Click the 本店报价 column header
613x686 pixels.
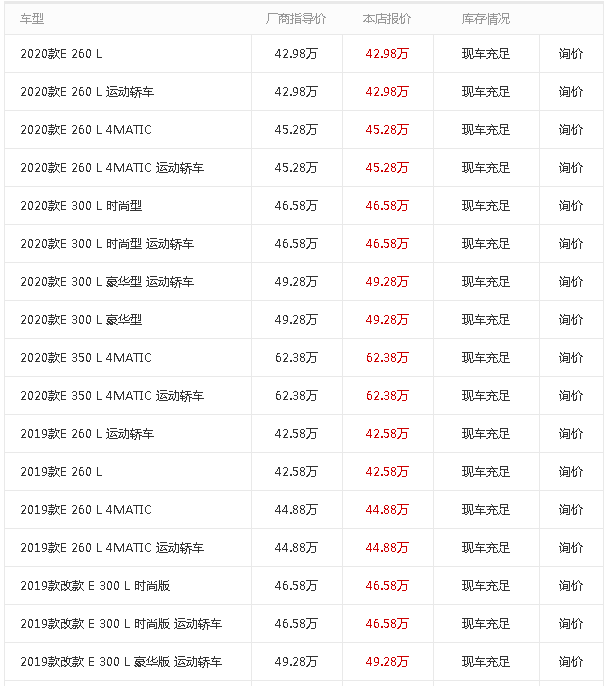click(x=387, y=19)
